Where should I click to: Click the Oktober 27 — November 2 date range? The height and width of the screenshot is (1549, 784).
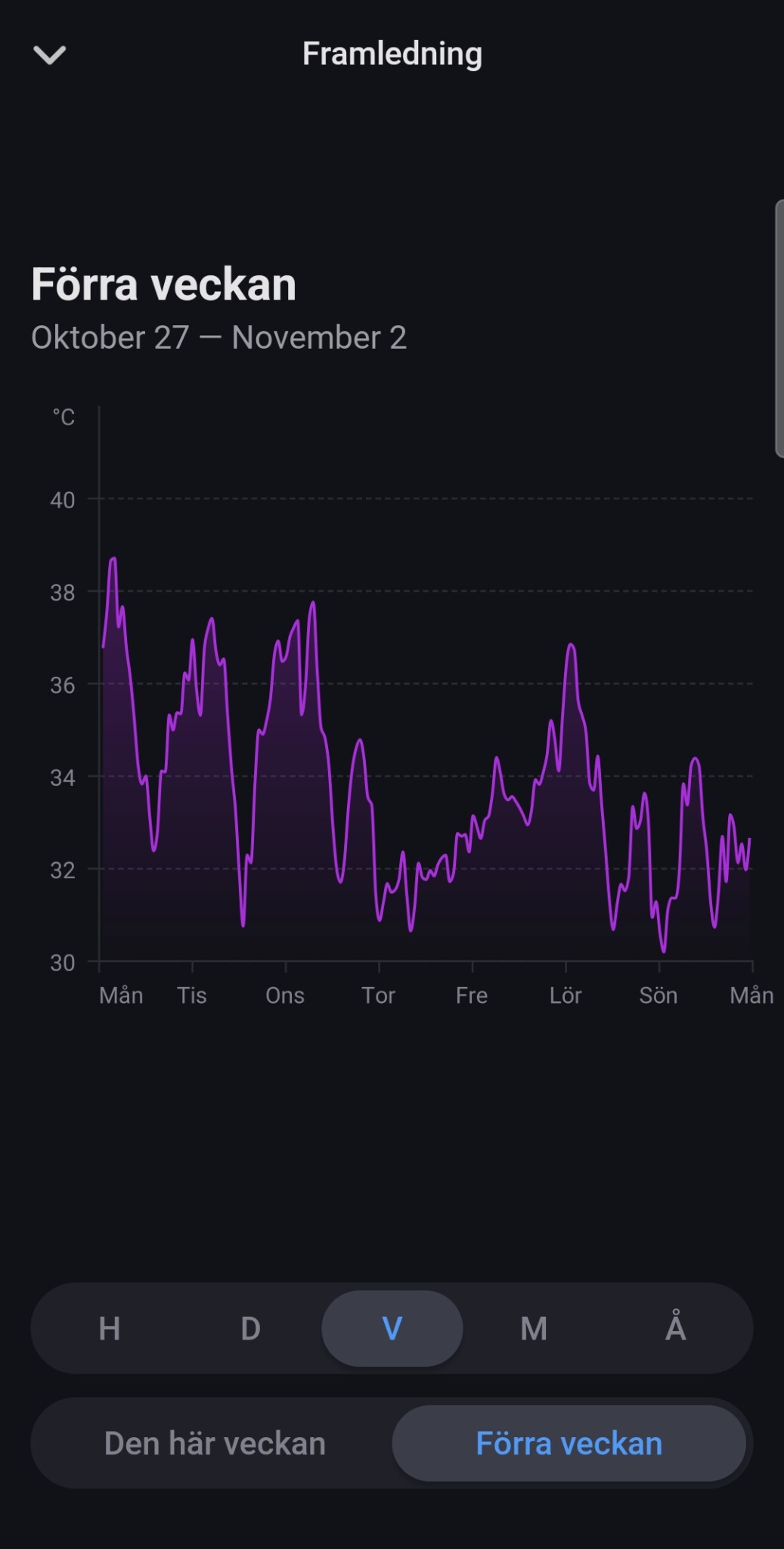click(x=219, y=337)
